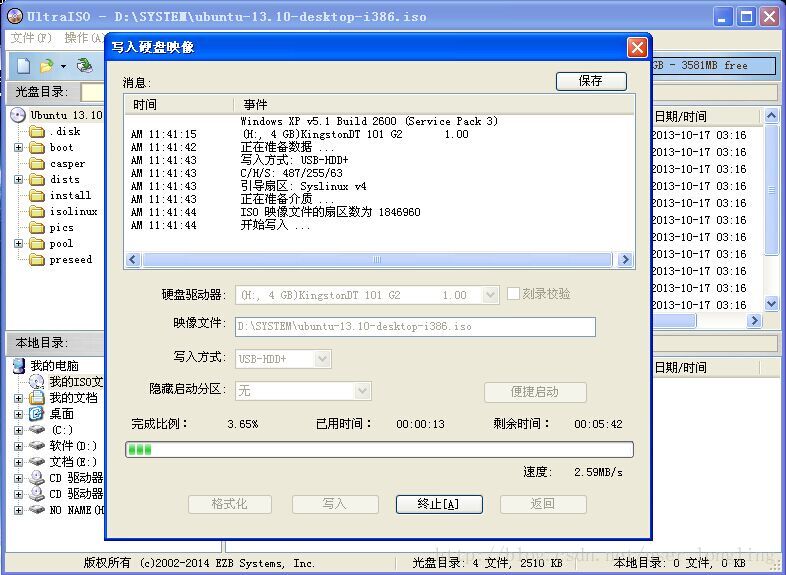Select the preseed folder icon
The height and width of the screenshot is (575, 786).
tap(37, 260)
